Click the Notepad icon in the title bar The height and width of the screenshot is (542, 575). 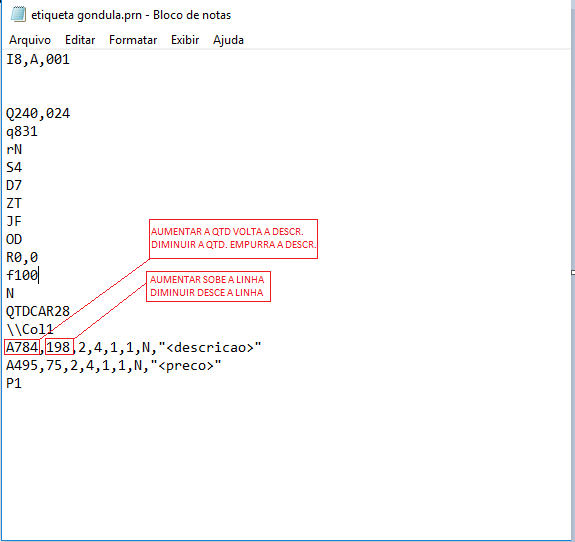click(18, 15)
